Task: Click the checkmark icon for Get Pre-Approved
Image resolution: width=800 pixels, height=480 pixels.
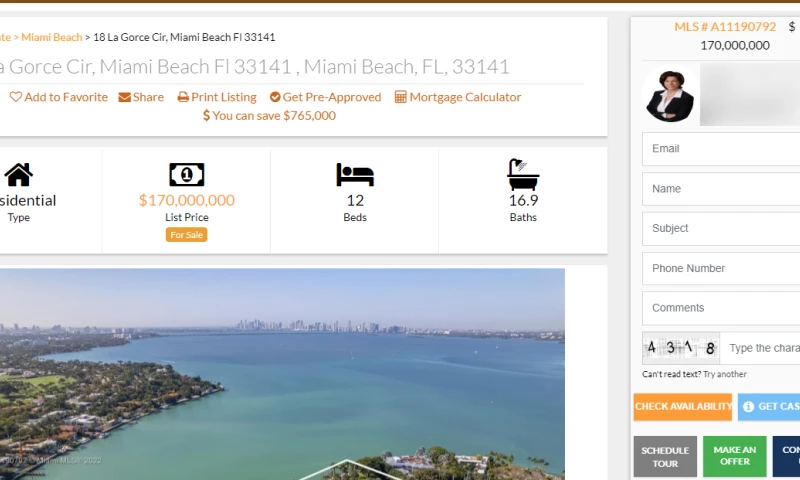Action: (275, 97)
